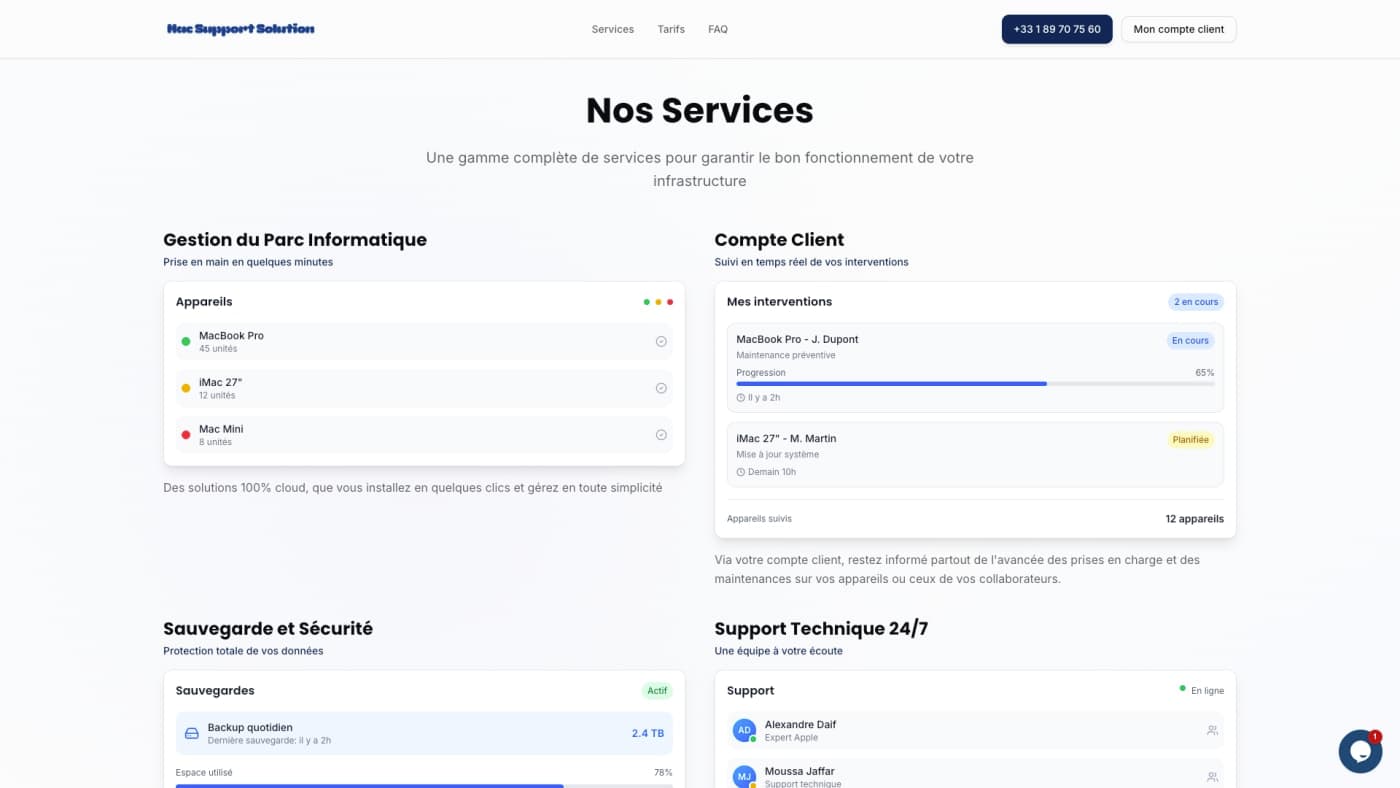Click the check icon on iMac 27" row

[661, 389]
